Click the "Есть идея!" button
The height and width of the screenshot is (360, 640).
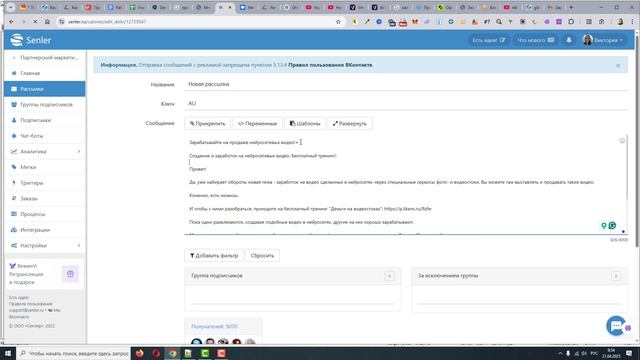coord(488,40)
